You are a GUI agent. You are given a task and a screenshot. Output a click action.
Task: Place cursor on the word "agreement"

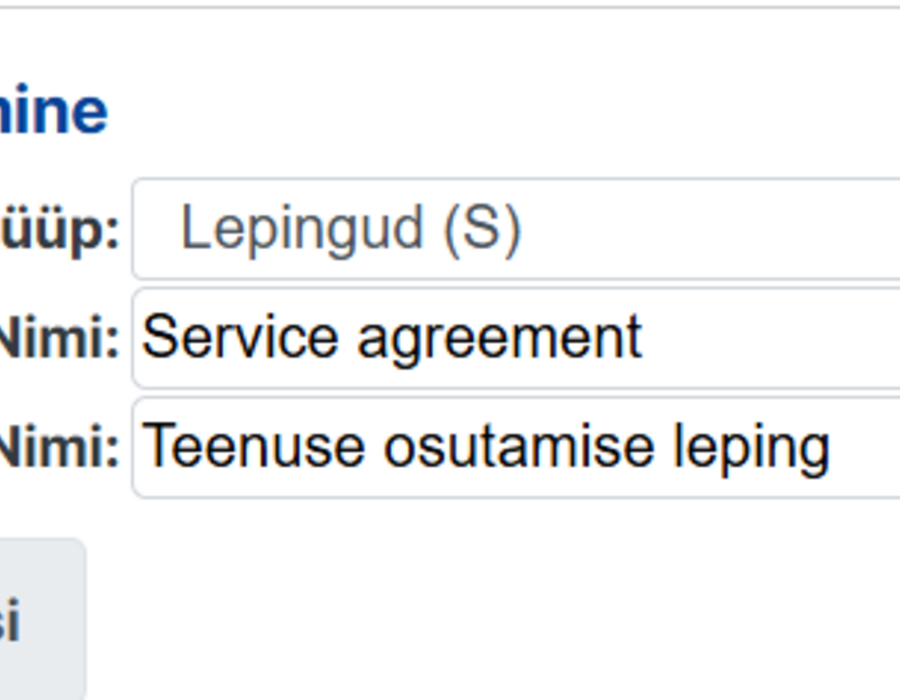point(499,340)
